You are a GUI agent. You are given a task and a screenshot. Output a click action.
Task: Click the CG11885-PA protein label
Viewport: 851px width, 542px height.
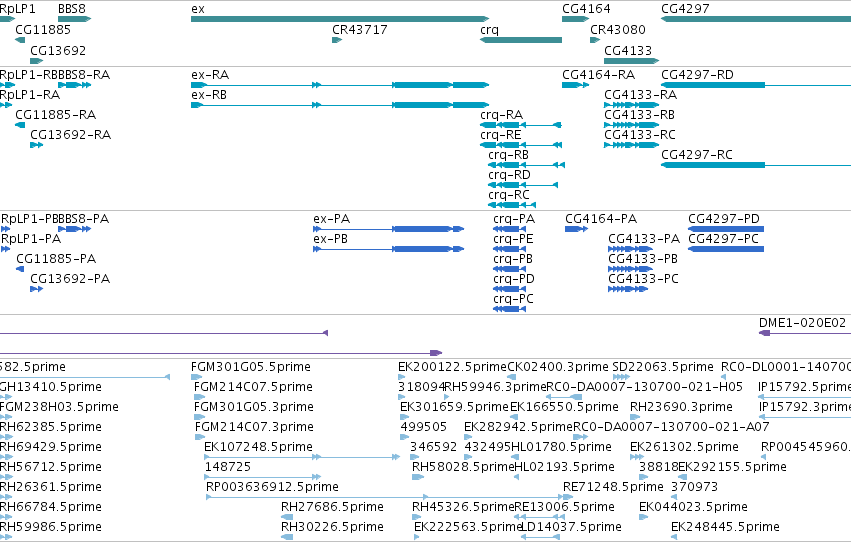56,259
